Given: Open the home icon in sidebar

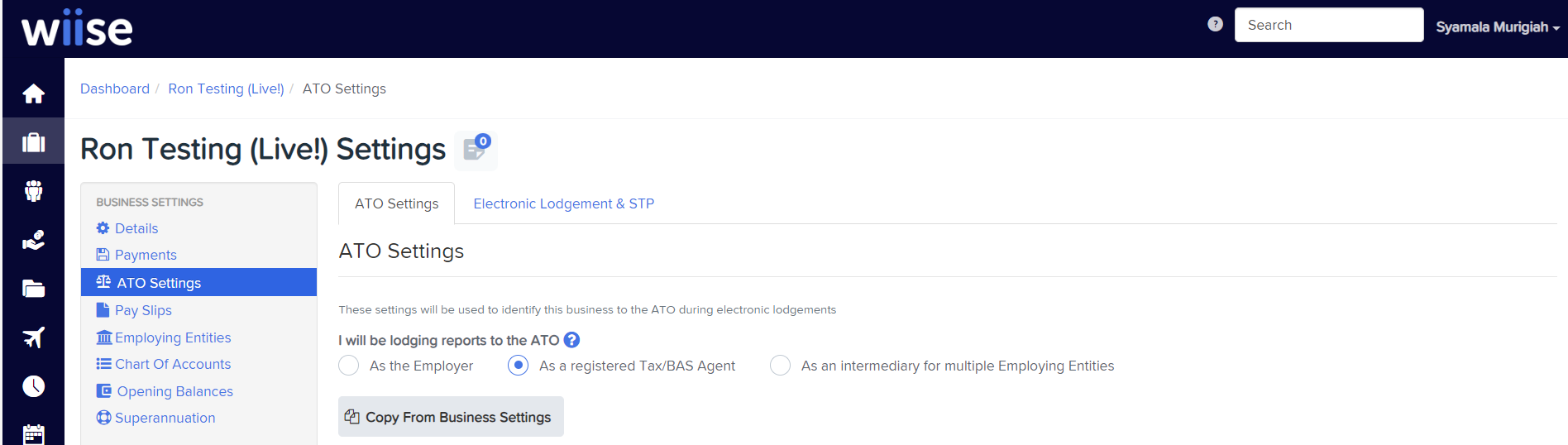Looking at the screenshot, I should click(x=33, y=93).
